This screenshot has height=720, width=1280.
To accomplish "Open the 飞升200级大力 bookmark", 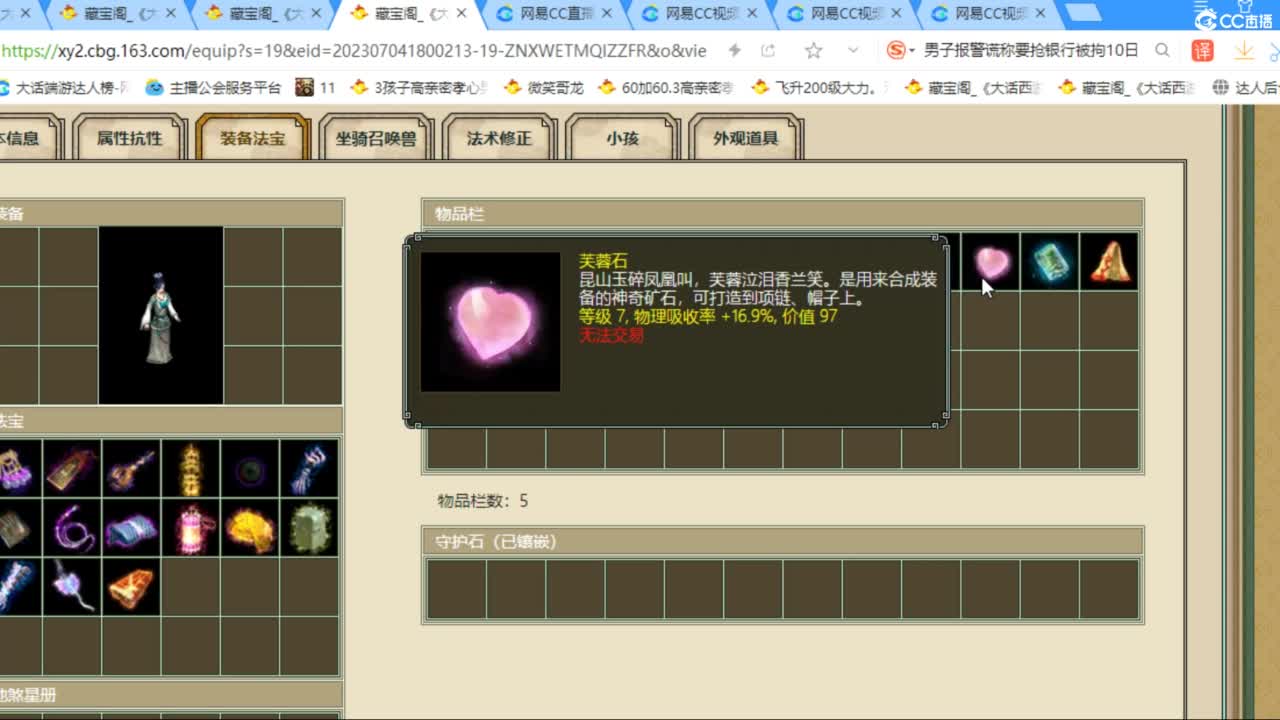I will (x=819, y=88).
